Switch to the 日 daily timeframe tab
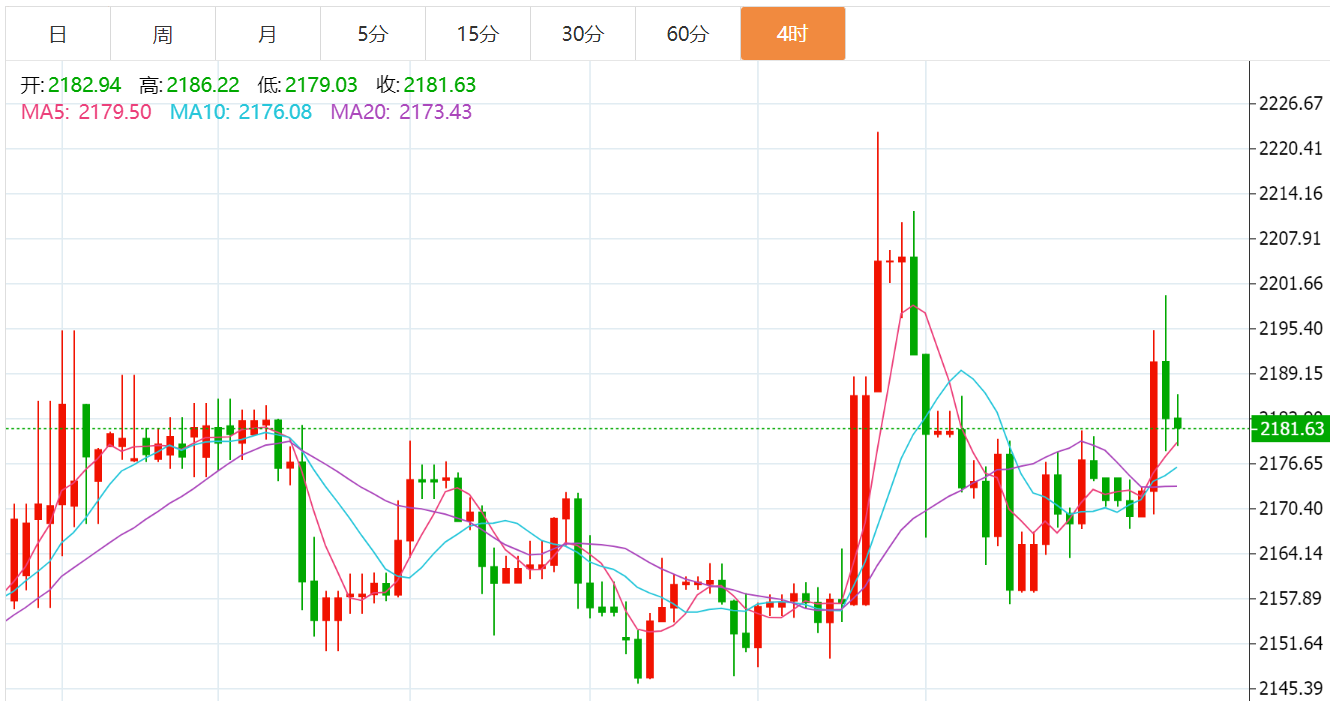Image resolution: width=1330 pixels, height=701 pixels. tap(58, 34)
